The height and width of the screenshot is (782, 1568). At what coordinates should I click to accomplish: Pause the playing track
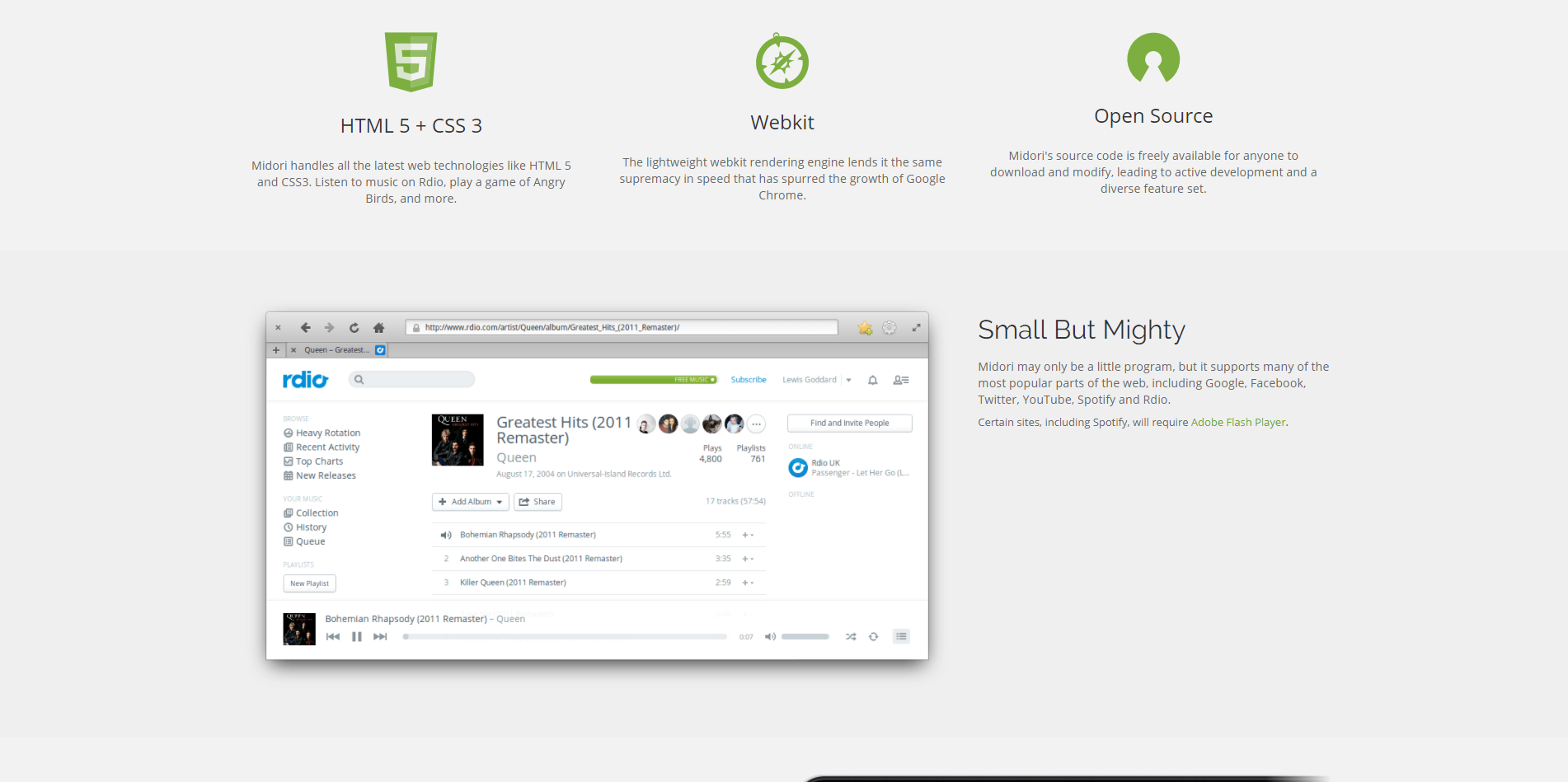(x=357, y=636)
